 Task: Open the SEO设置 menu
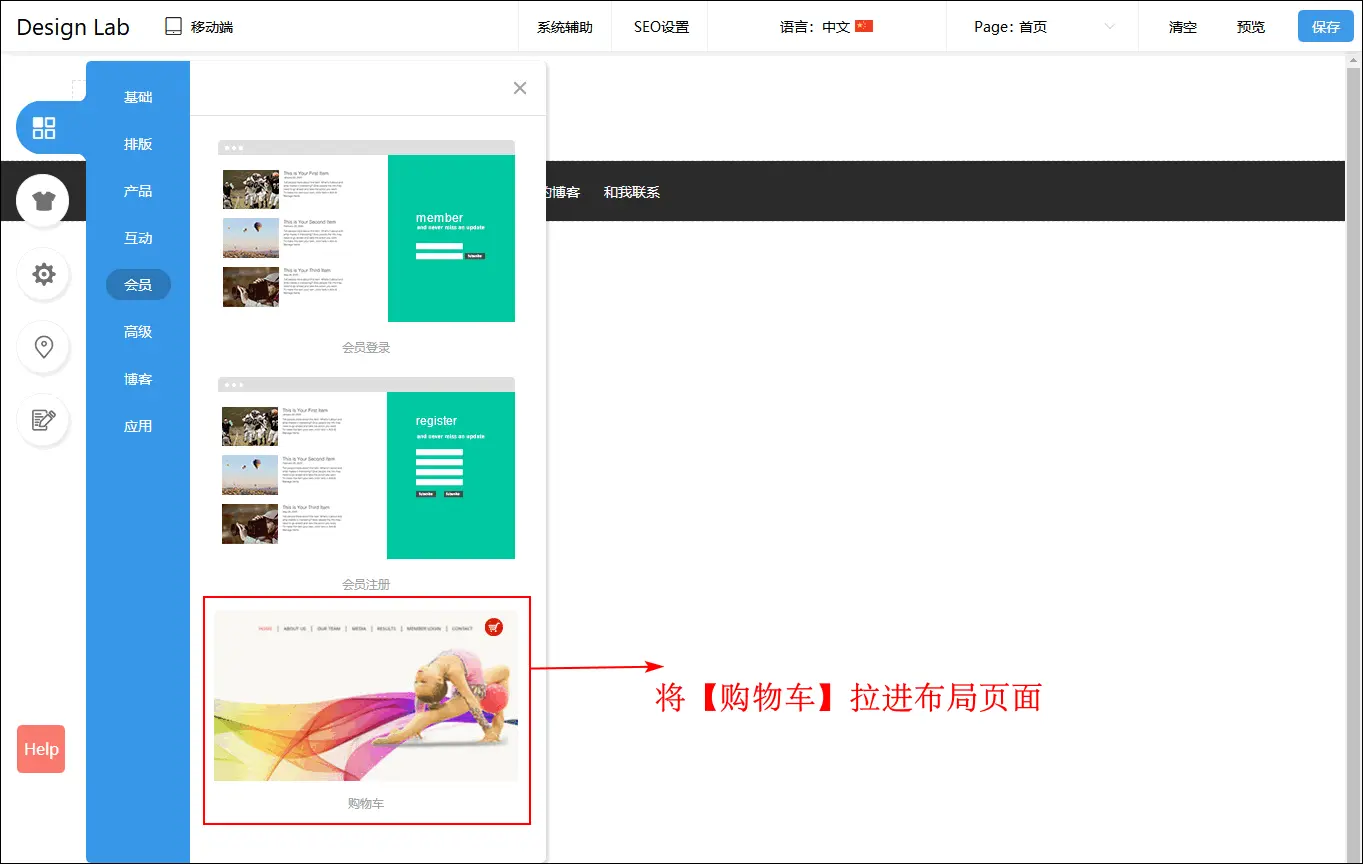pos(661,27)
